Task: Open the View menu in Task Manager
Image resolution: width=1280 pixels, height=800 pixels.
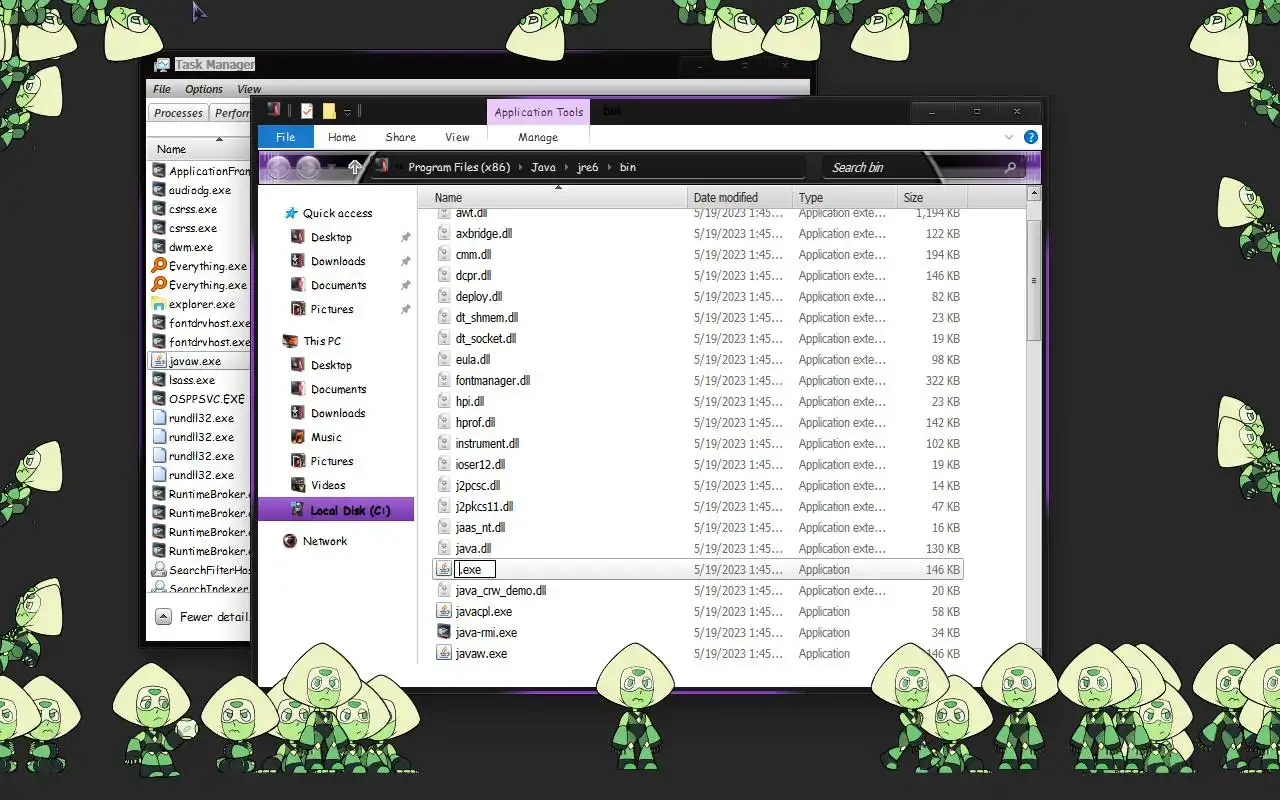Action: click(x=248, y=89)
